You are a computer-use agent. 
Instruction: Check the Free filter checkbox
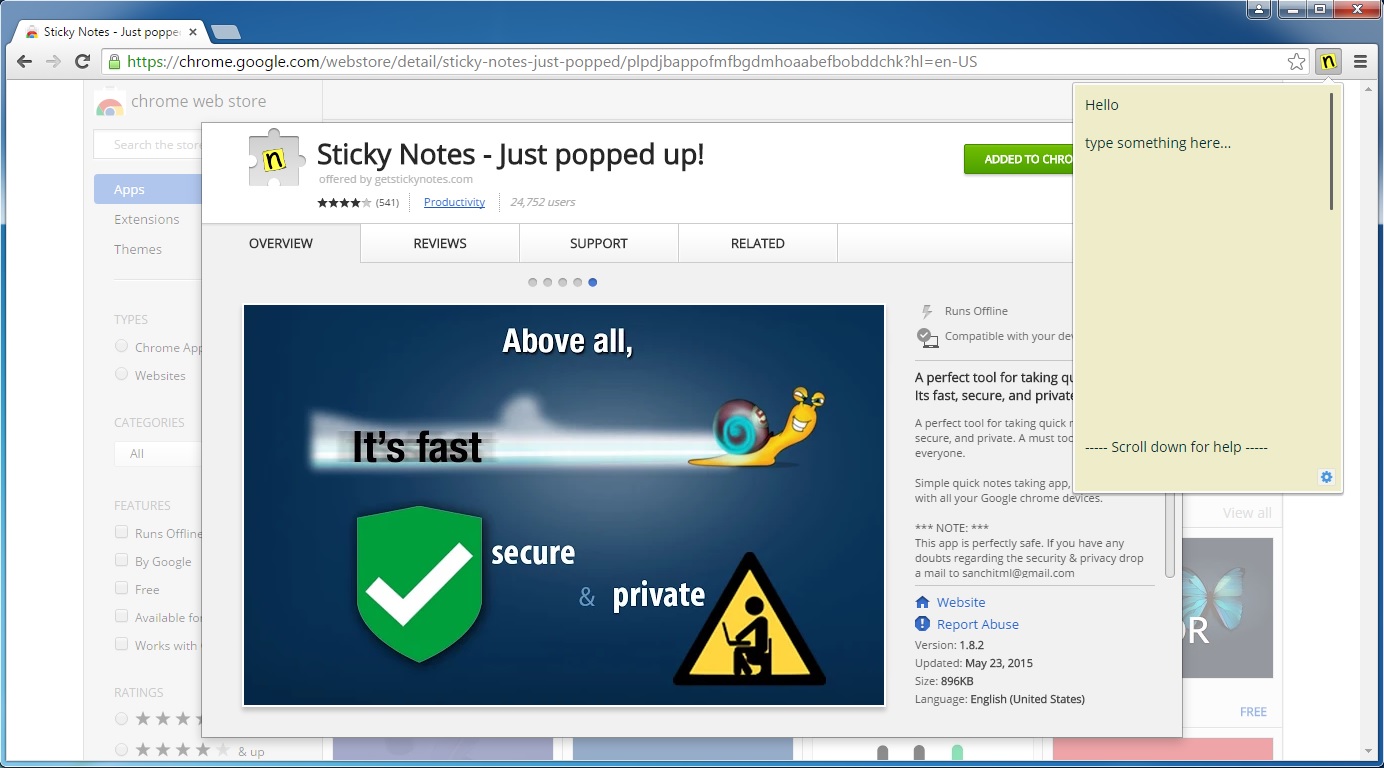point(121,589)
